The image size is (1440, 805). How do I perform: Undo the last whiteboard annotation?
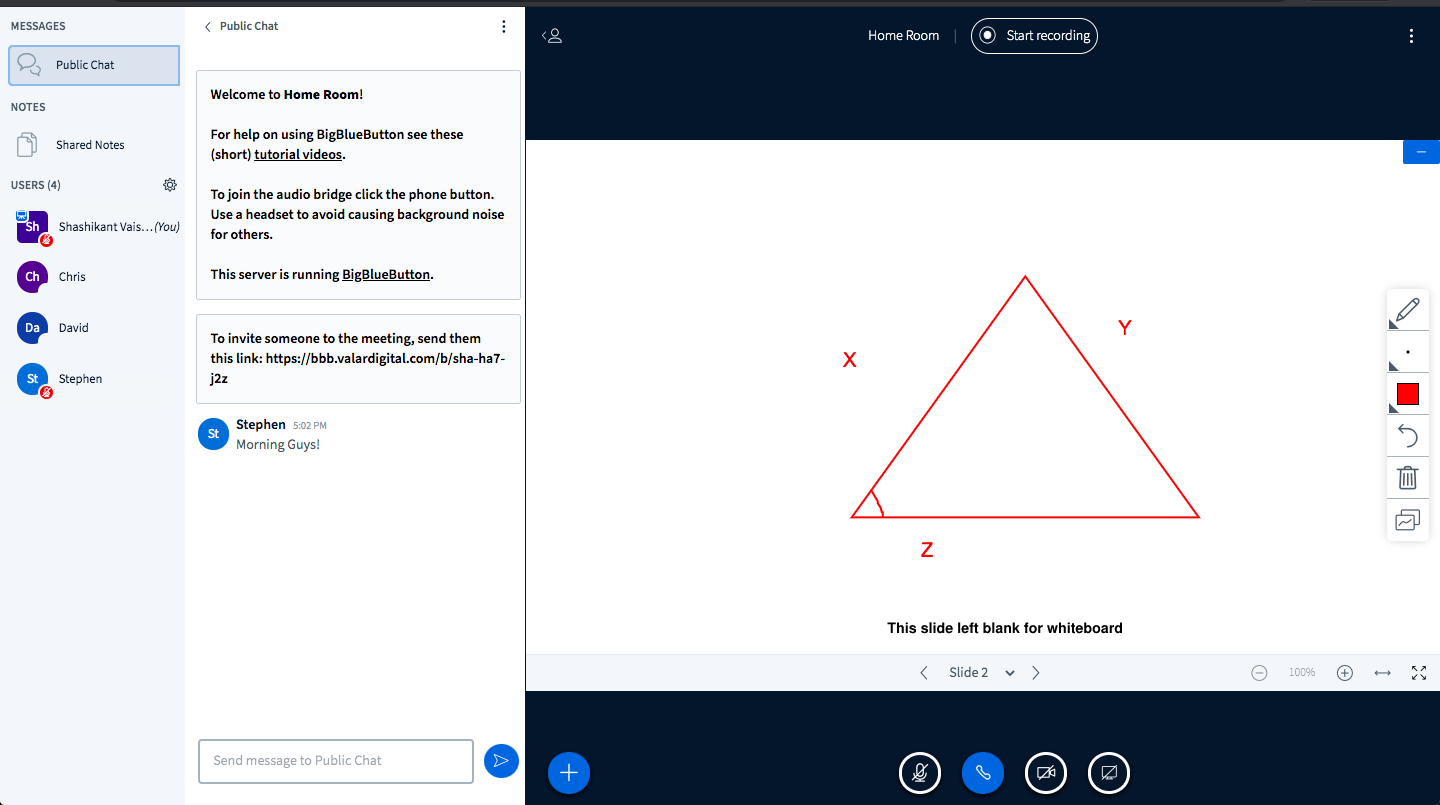coord(1407,436)
